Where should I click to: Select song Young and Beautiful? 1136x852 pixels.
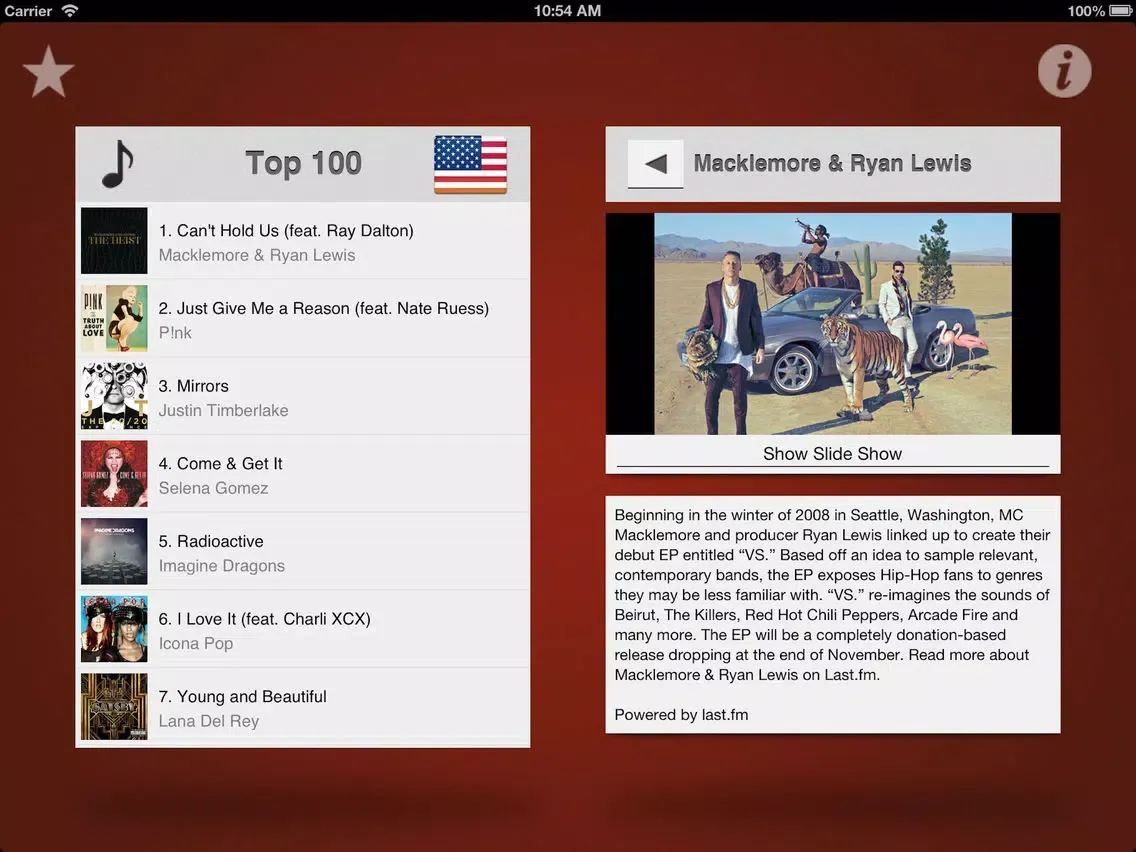tap(303, 706)
